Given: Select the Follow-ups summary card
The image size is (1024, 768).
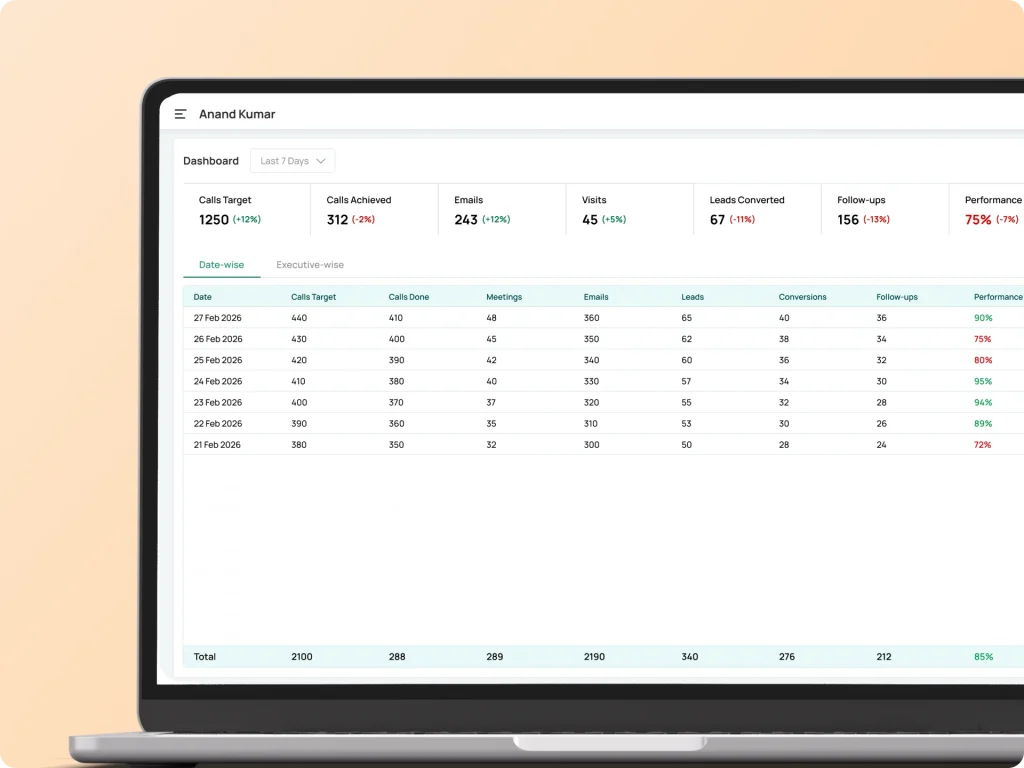Looking at the screenshot, I should coord(885,210).
